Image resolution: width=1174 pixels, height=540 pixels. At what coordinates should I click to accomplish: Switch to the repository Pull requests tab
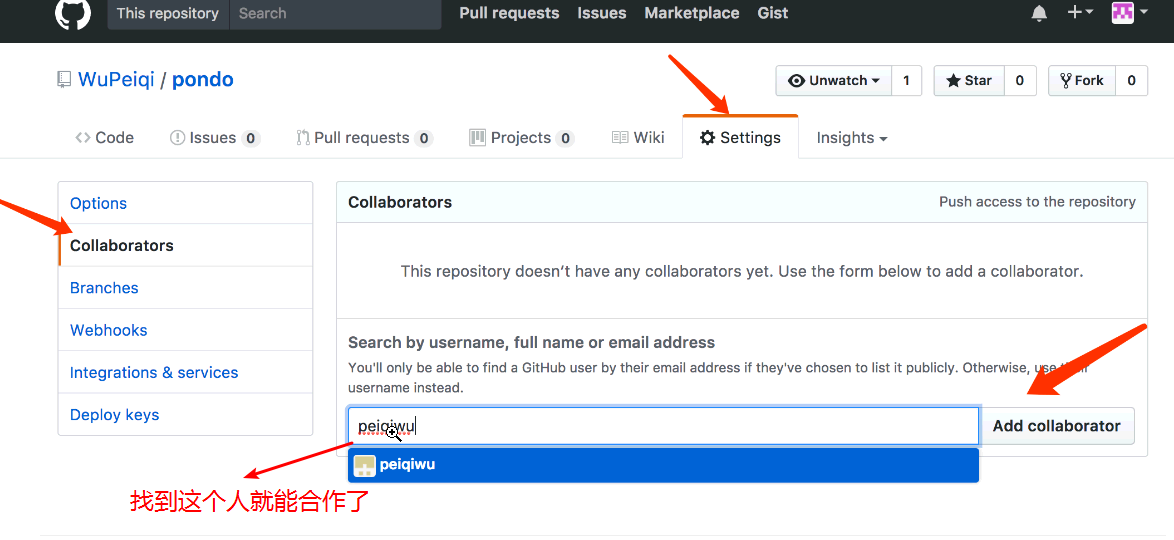click(x=365, y=138)
